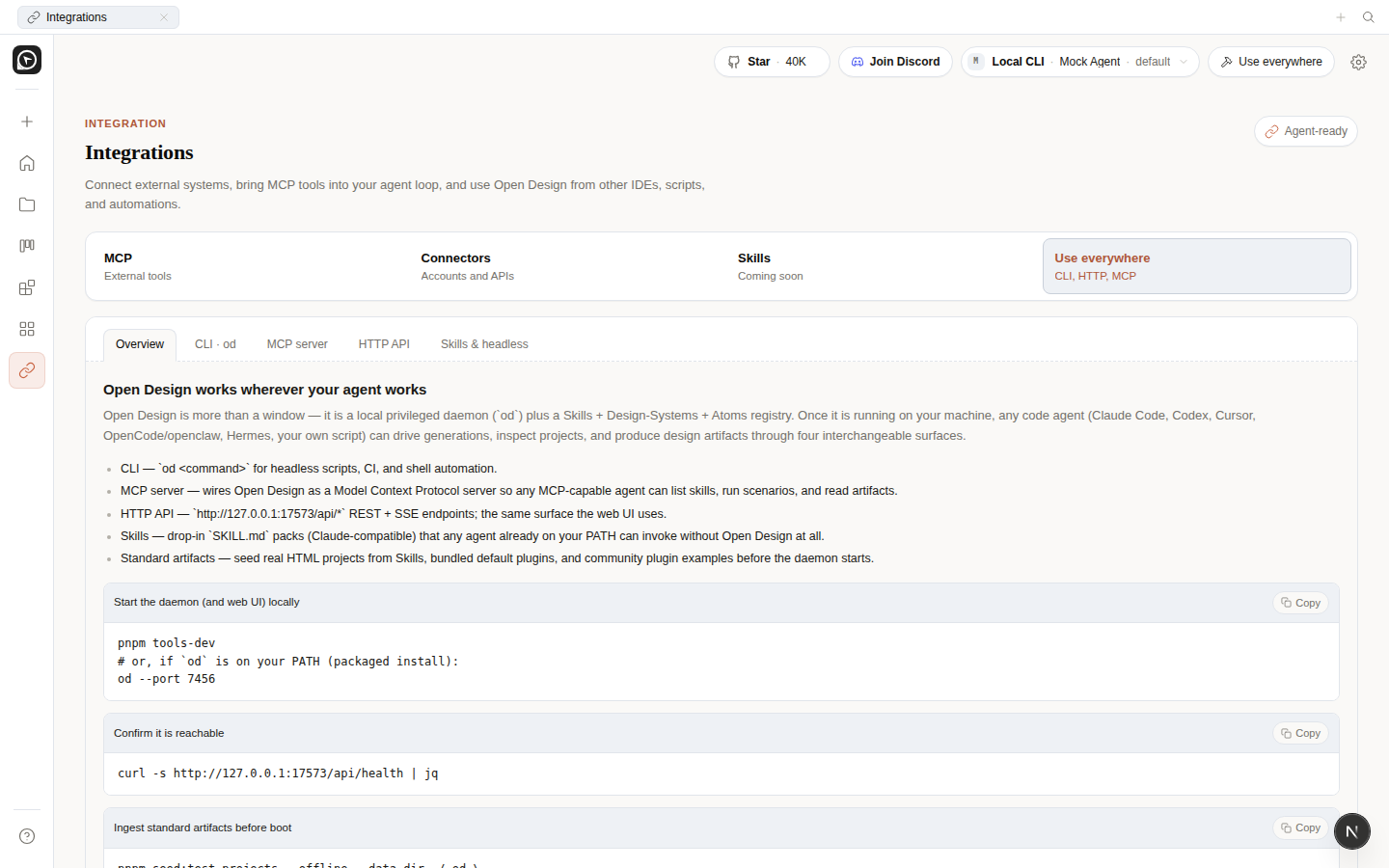Close the Integrations tab
Viewport: 1389px width, 868px height.
pyautogui.click(x=164, y=17)
